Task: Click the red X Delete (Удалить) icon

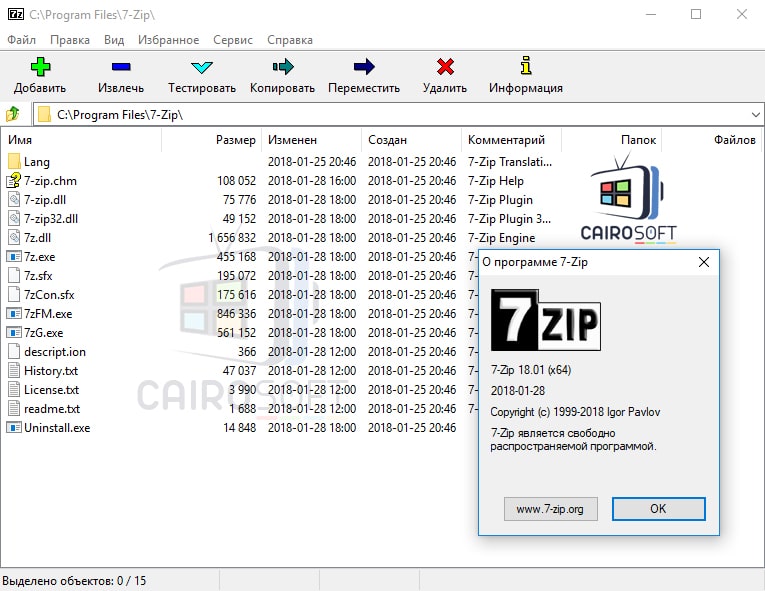Action: [x=445, y=67]
